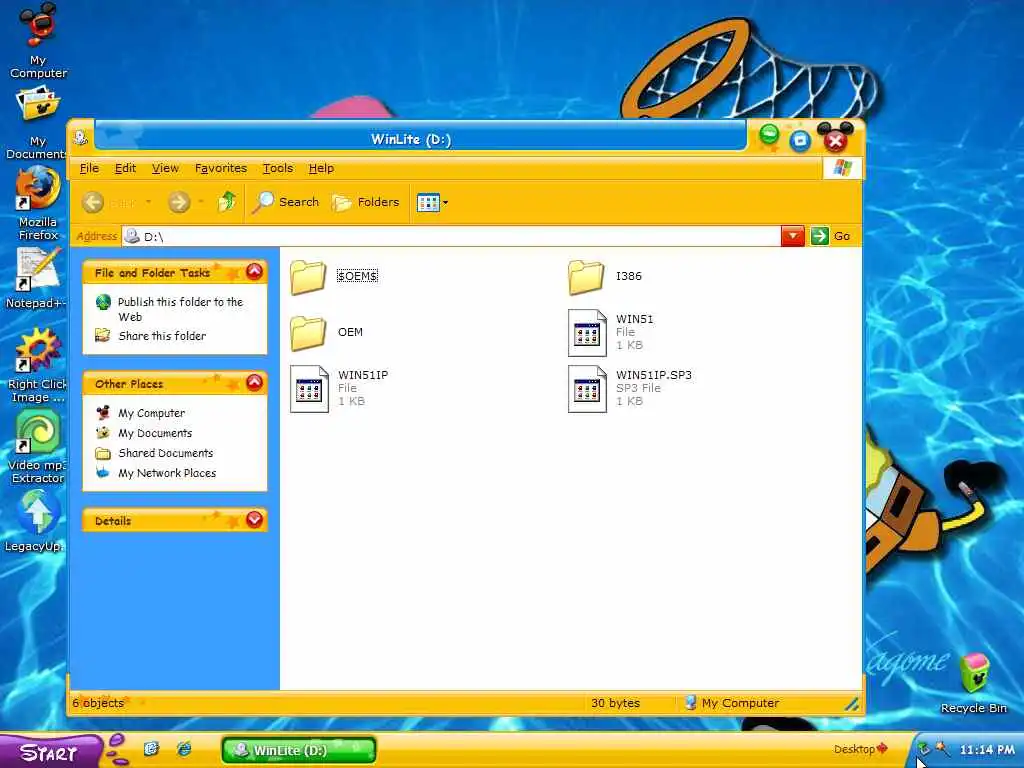
Task: Click the window system icon in title bar
Action: coord(81,138)
